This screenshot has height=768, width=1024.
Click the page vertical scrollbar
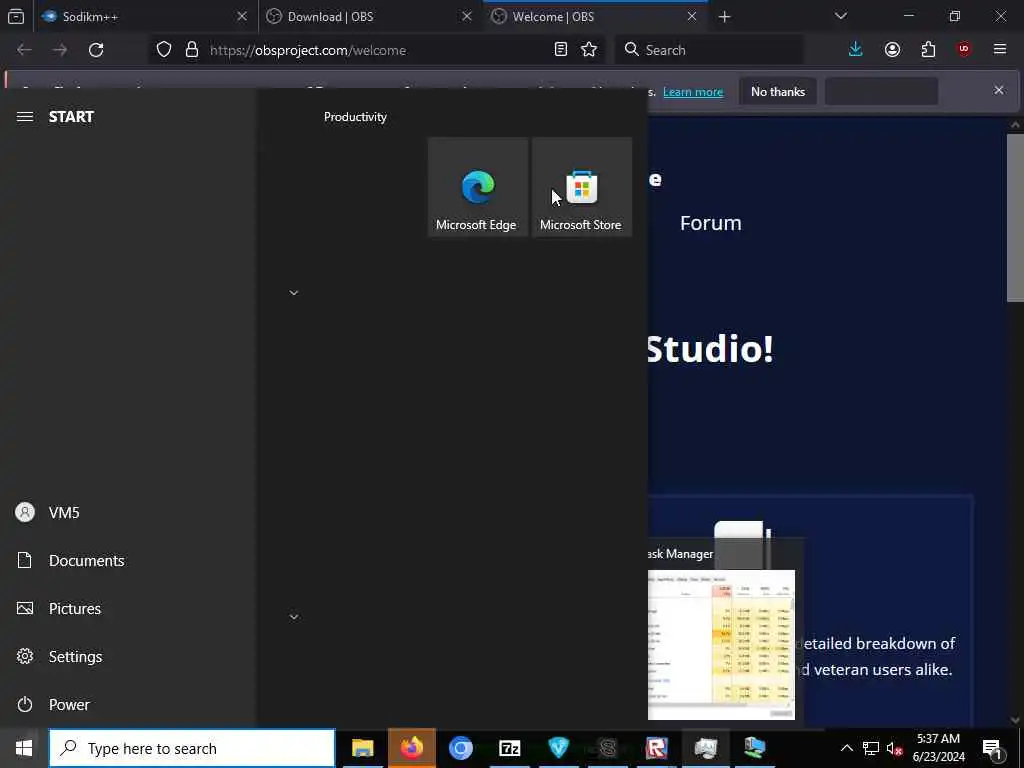(1015, 218)
